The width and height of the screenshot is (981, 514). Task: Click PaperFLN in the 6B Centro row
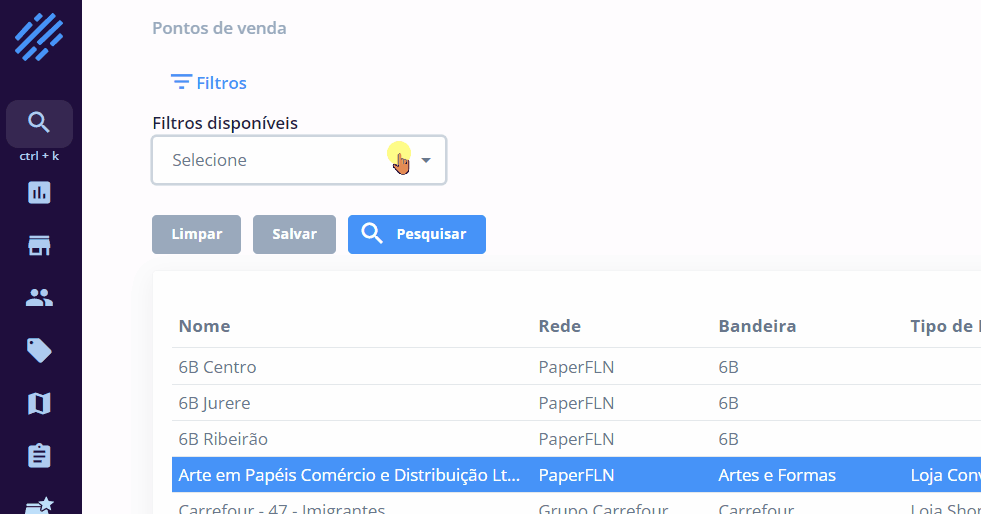tap(576, 367)
